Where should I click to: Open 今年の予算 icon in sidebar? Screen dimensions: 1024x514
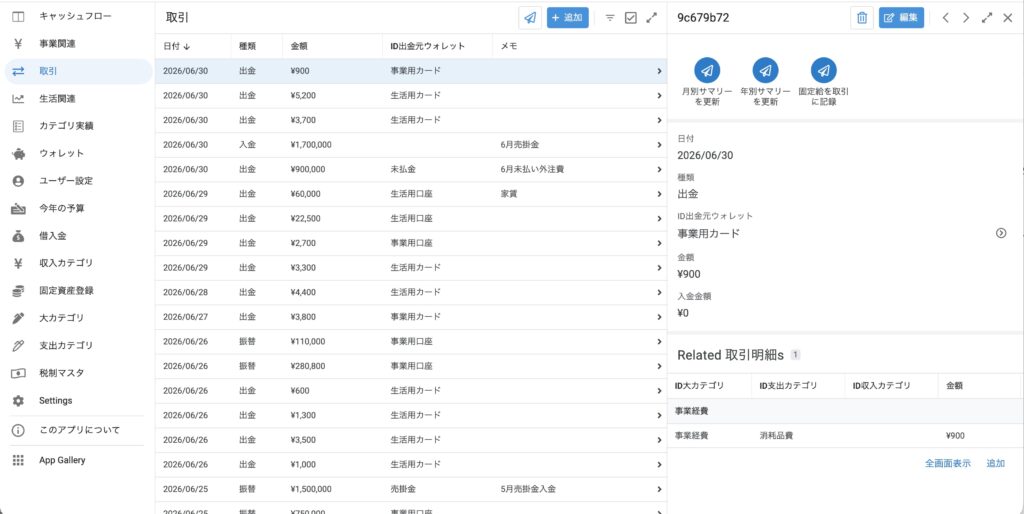pyautogui.click(x=18, y=208)
